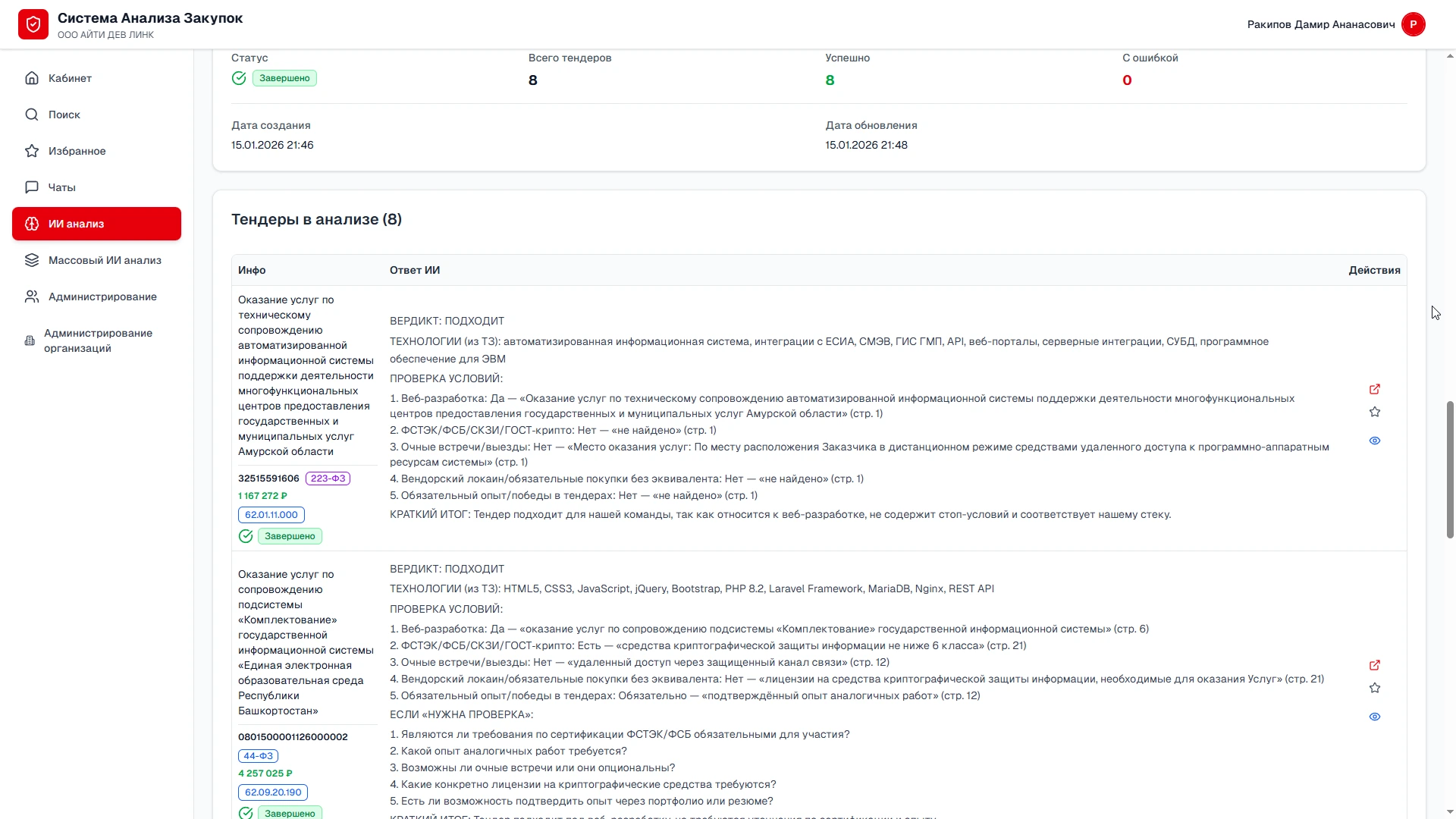
Task: Open external link for Bashkortostan tender
Action: 1374,665
